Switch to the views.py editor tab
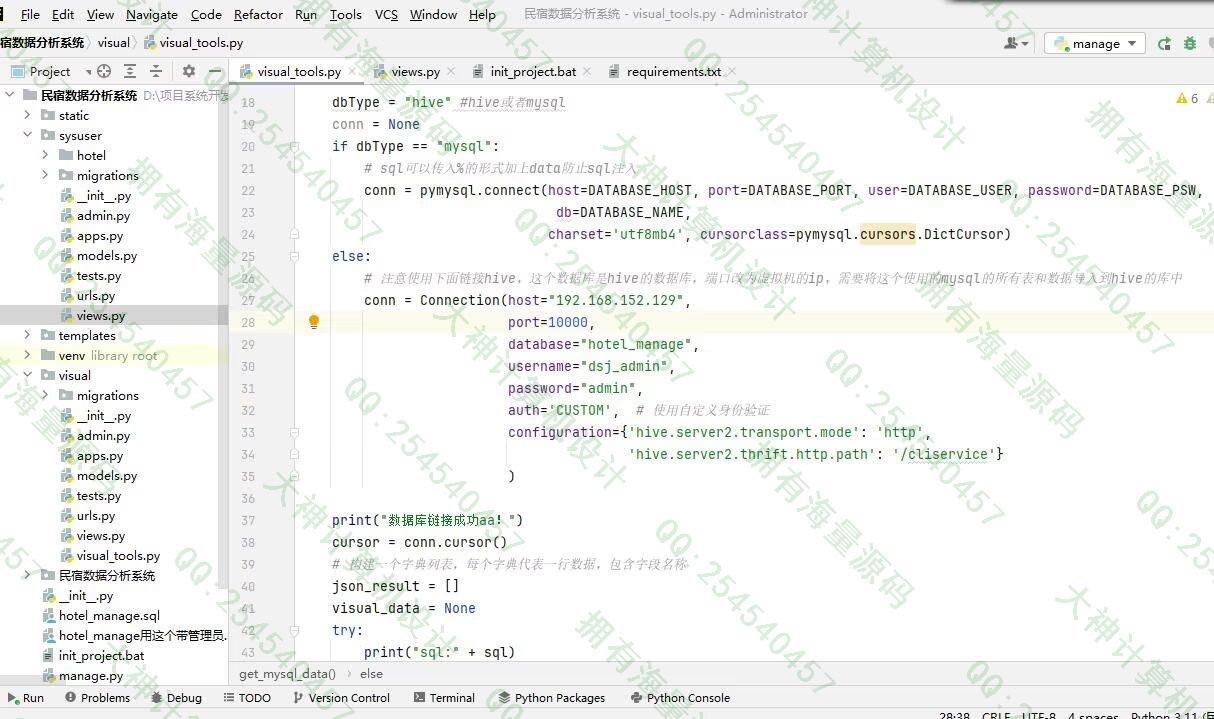 pyautogui.click(x=415, y=71)
